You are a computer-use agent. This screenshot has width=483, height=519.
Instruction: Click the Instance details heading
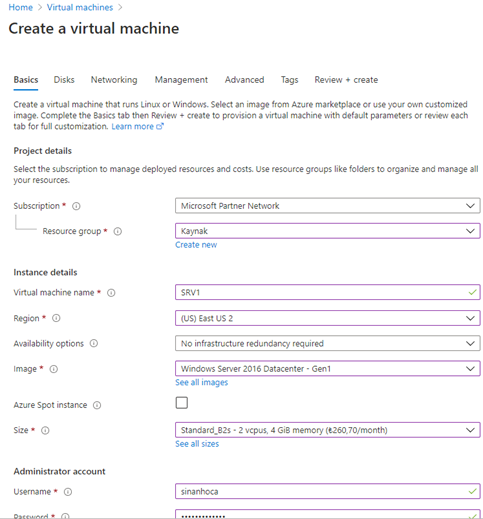tap(45, 273)
